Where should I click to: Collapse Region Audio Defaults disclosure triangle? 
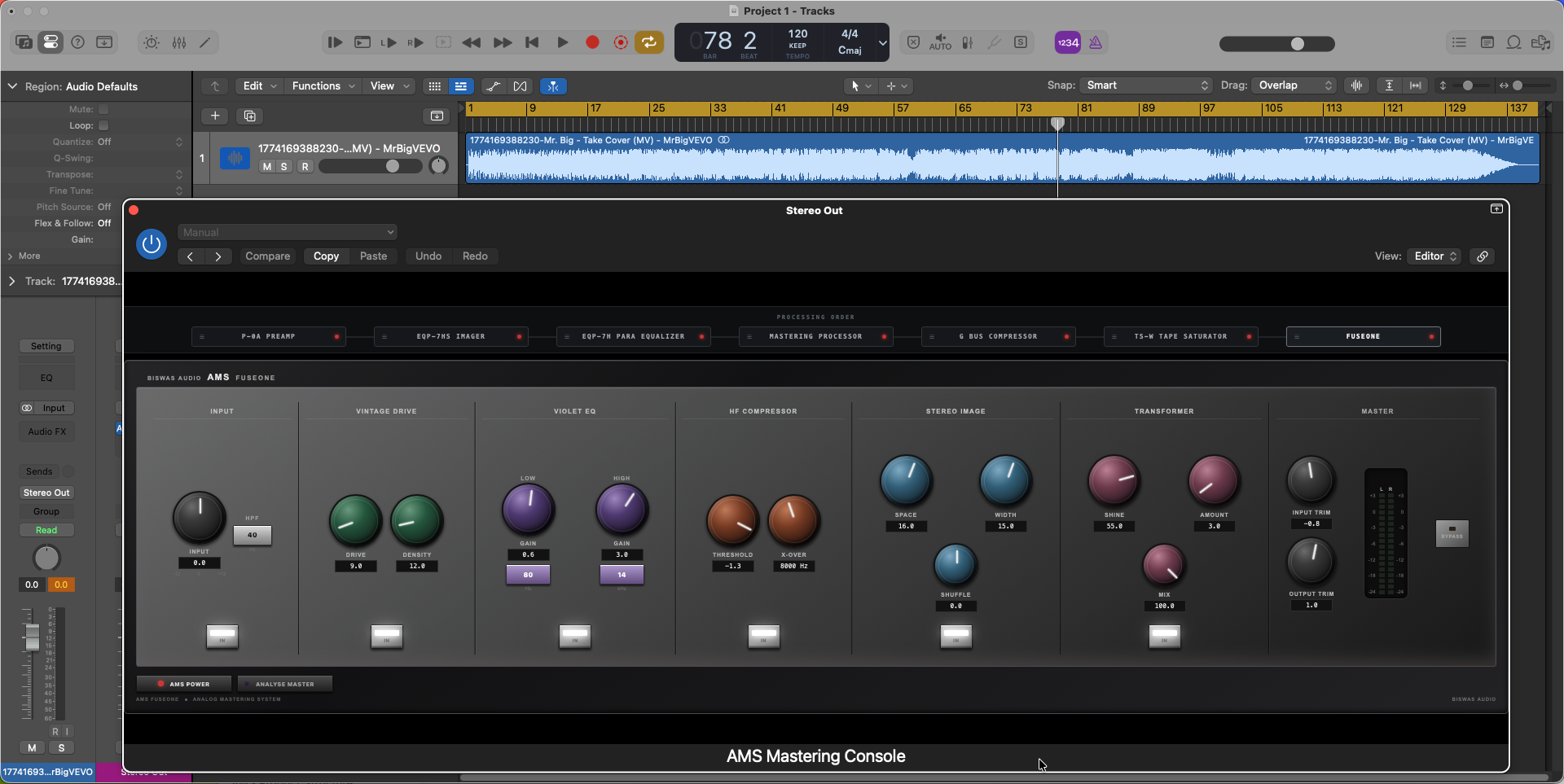coord(12,86)
